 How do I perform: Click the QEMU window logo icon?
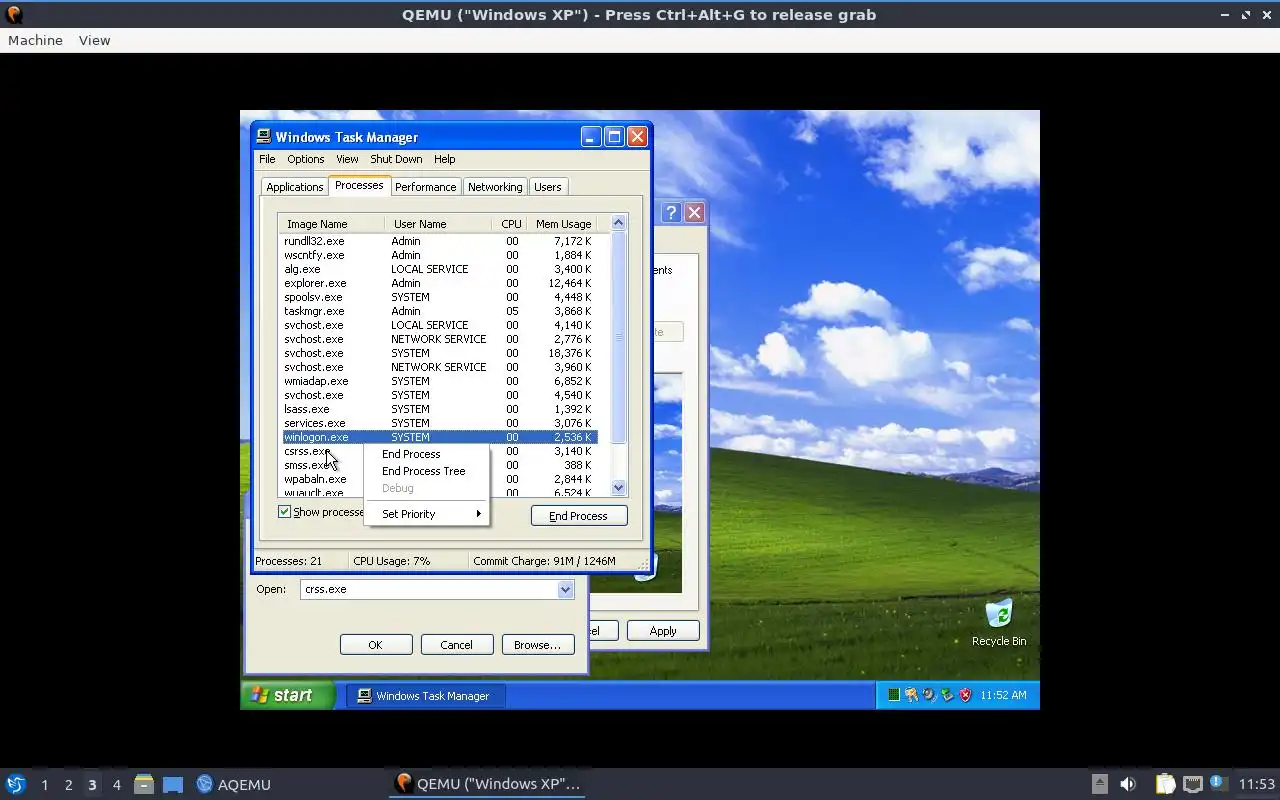[x=14, y=14]
